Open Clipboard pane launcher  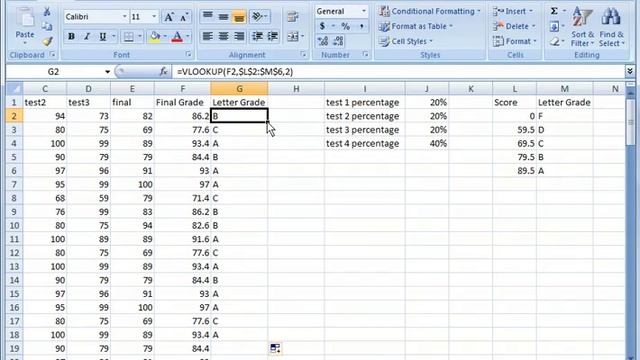pos(52,54)
